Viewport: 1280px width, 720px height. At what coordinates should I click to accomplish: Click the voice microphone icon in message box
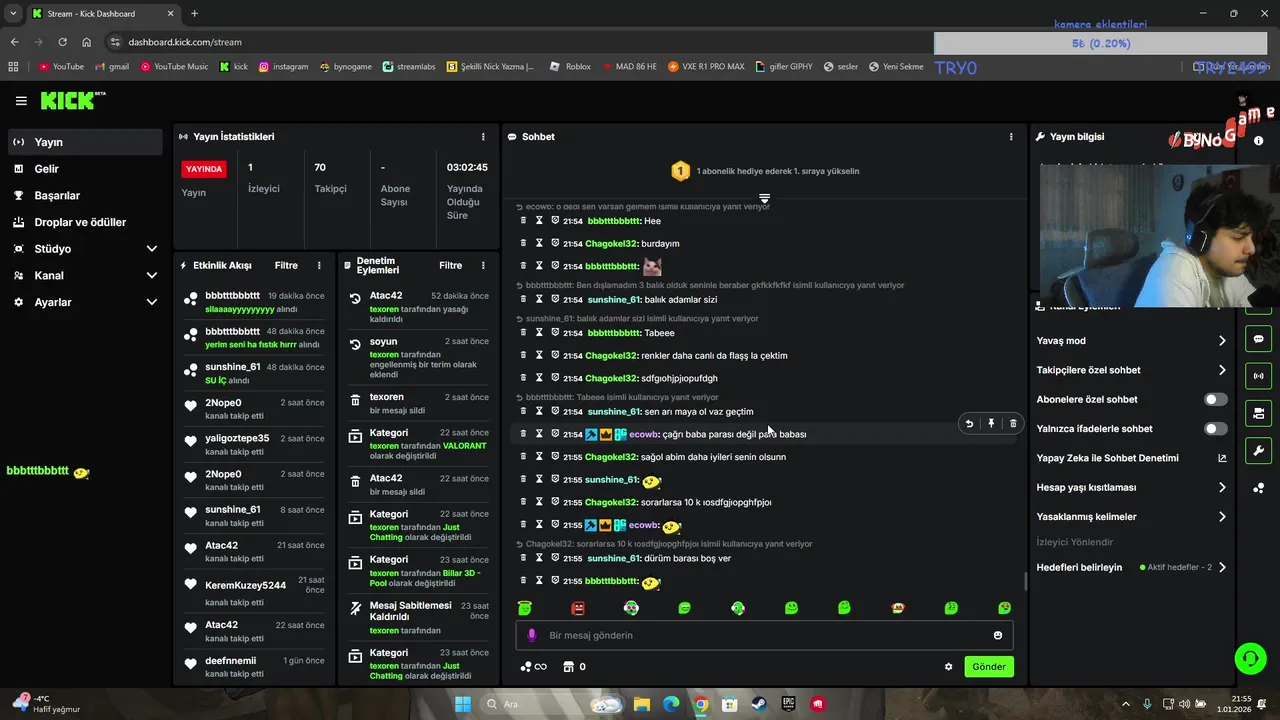coord(532,635)
